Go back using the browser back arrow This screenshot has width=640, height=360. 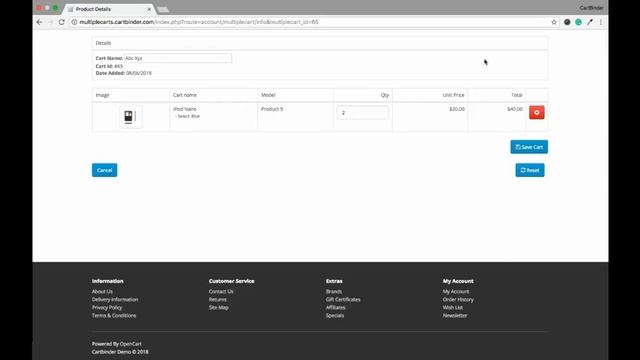39,22
